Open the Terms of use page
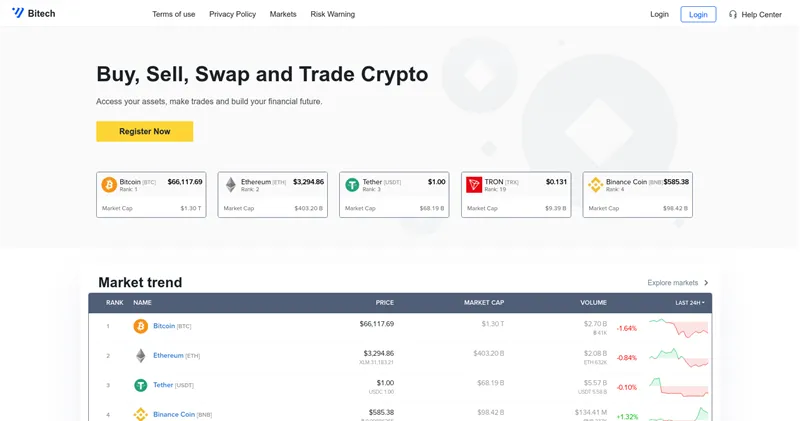 pyautogui.click(x=173, y=14)
